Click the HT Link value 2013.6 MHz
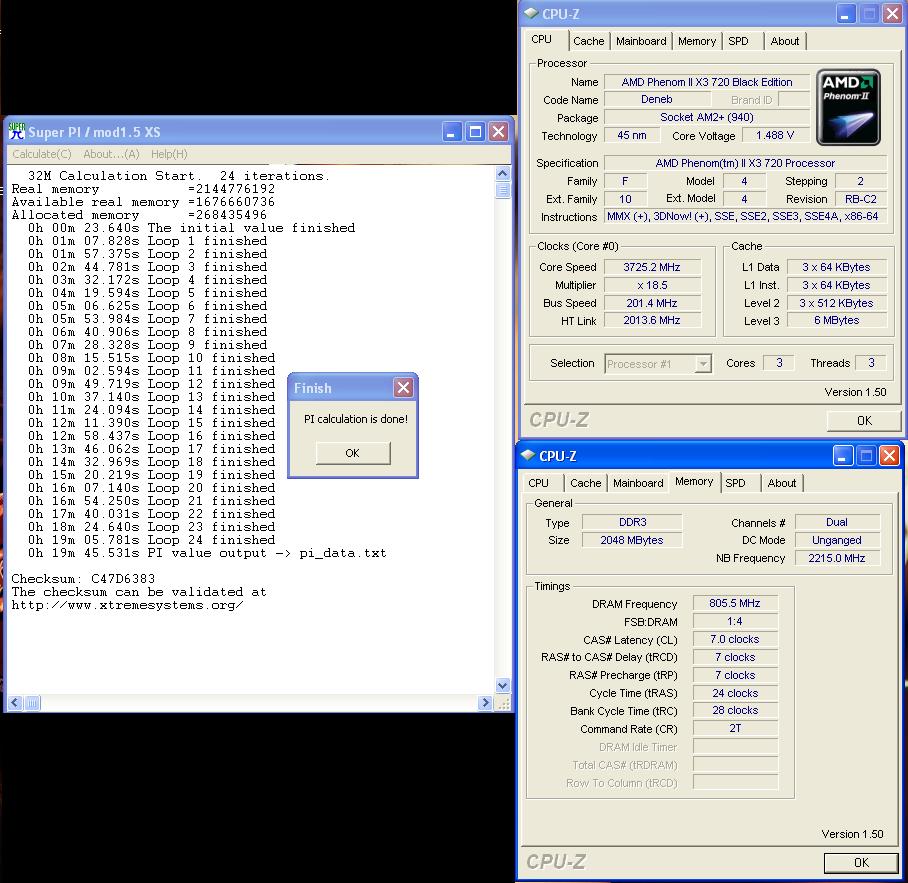 [x=652, y=320]
